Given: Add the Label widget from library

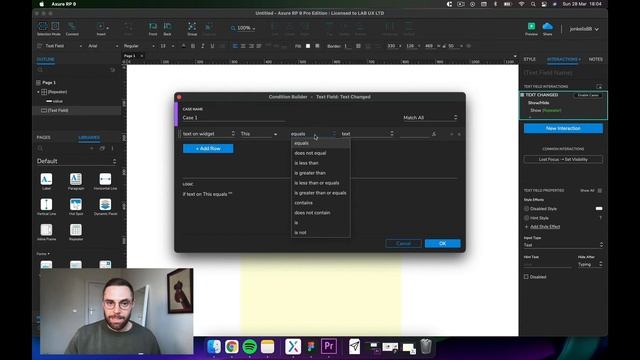Looking at the screenshot, I should (46, 182).
